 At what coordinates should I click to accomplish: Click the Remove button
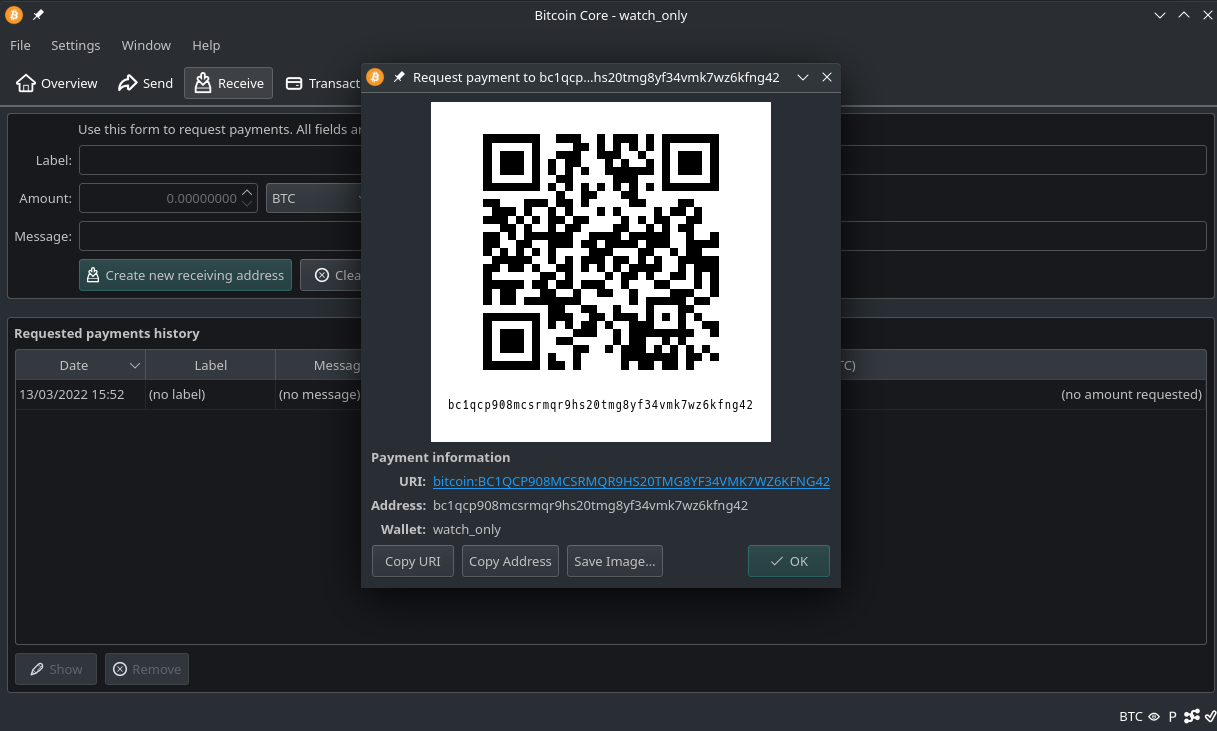point(147,669)
